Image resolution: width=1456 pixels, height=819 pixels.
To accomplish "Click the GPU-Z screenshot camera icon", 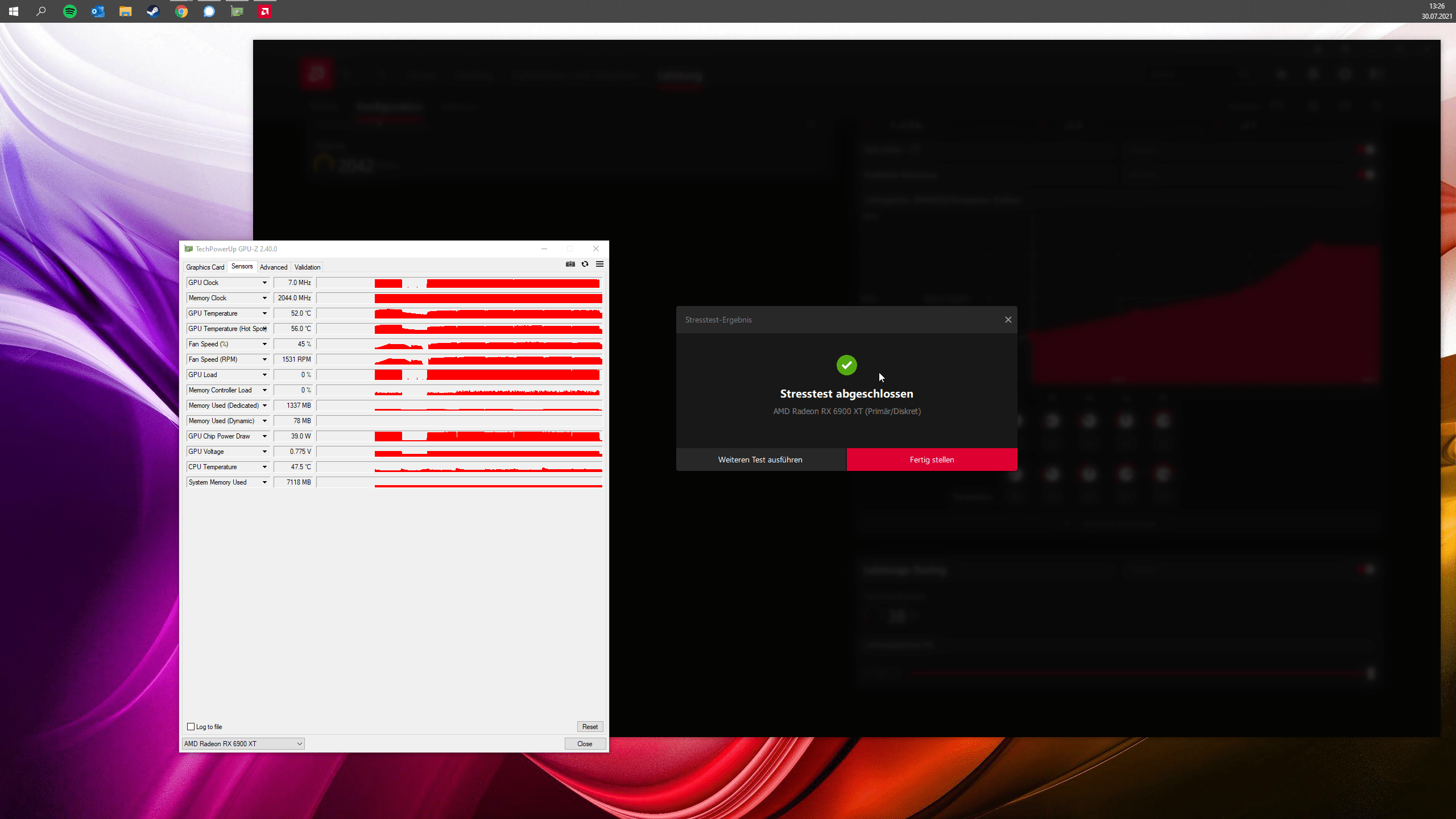I will click(570, 264).
